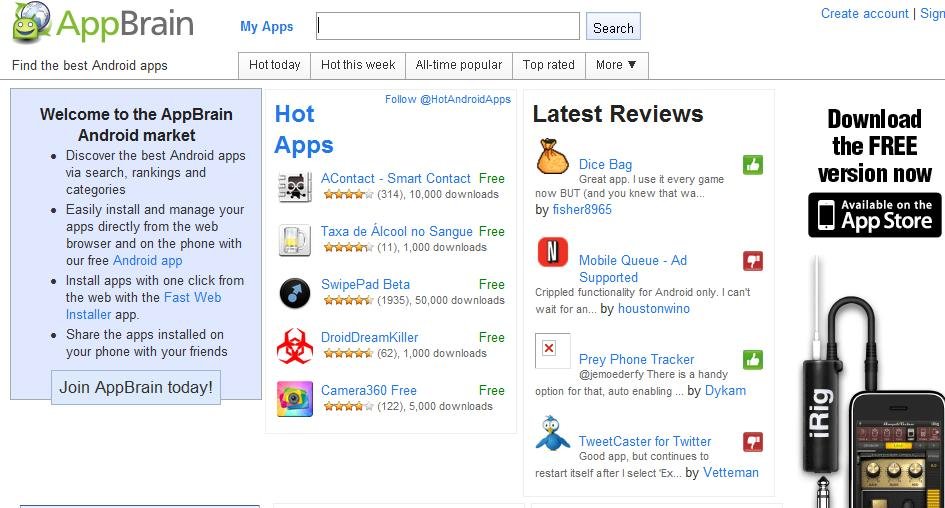Click '(122), 5,000 downloads' text

tap(435, 406)
